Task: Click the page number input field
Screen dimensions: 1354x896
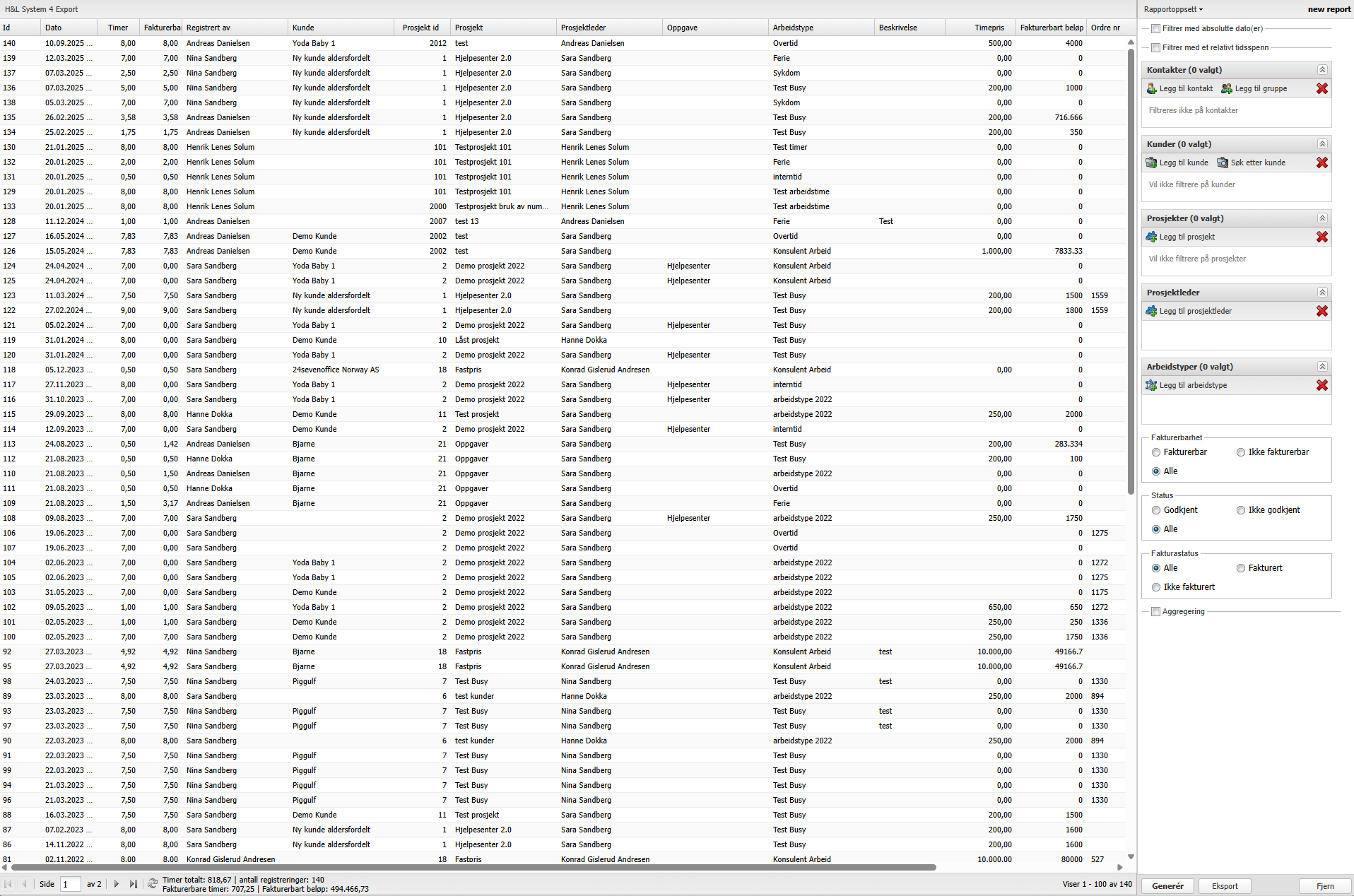Action: pyautogui.click(x=71, y=884)
